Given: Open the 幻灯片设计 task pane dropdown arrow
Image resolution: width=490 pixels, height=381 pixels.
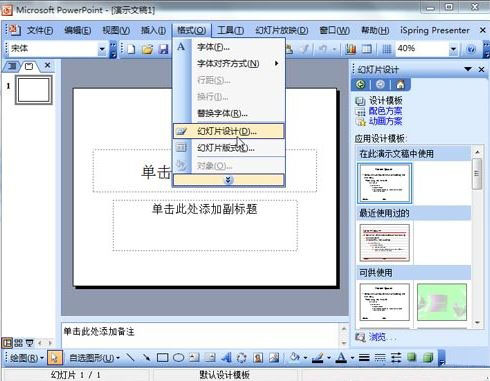Looking at the screenshot, I should point(468,69).
